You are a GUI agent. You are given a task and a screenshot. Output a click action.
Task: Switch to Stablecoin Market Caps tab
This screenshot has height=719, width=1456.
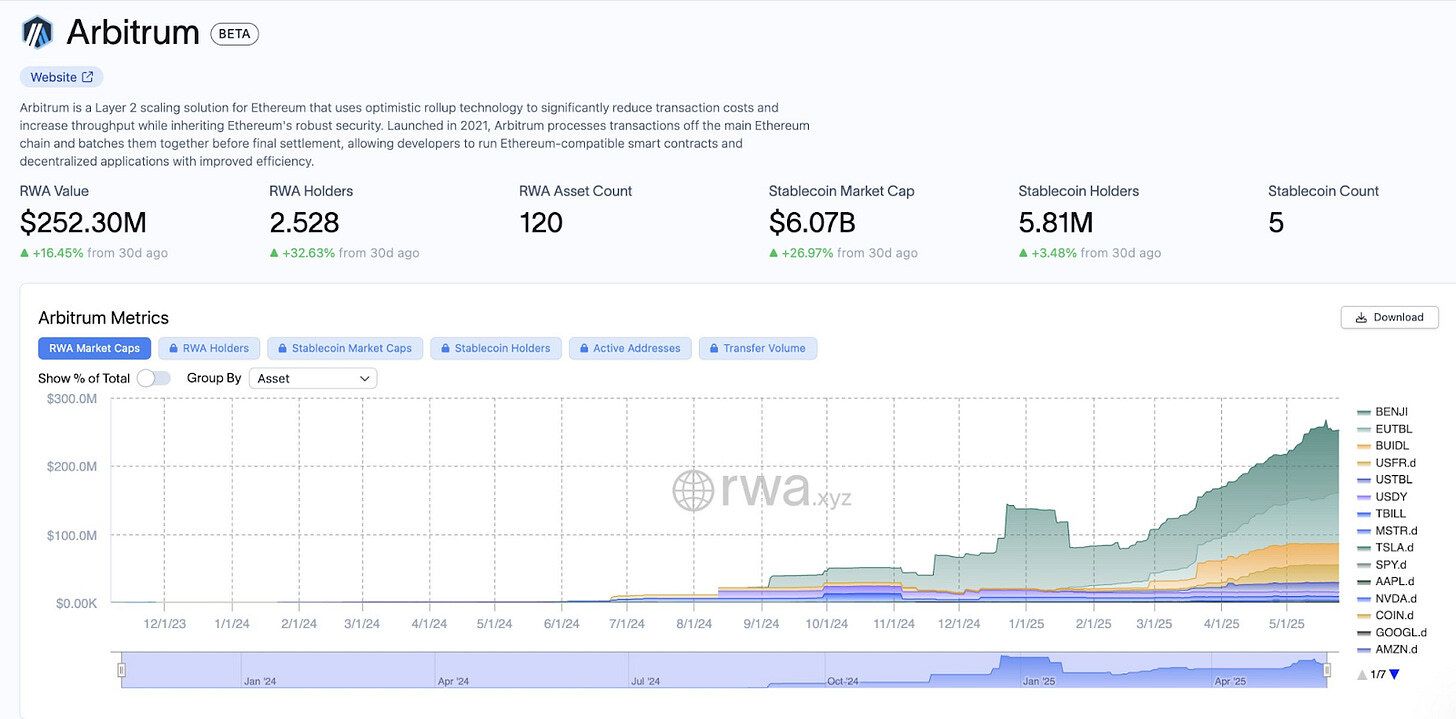[345, 348]
